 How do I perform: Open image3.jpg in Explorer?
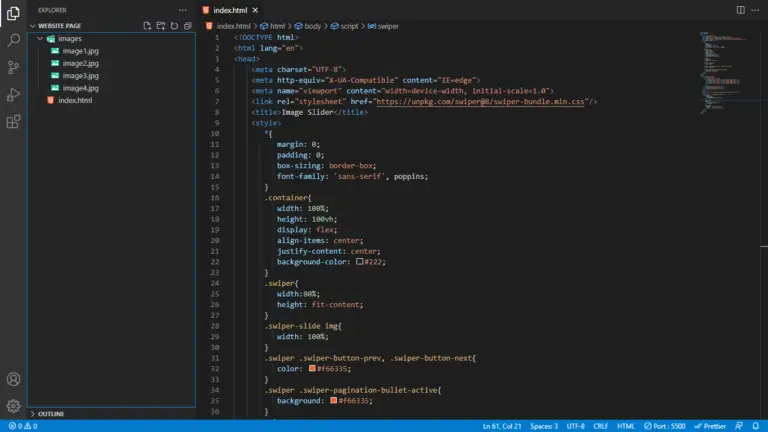click(80, 75)
